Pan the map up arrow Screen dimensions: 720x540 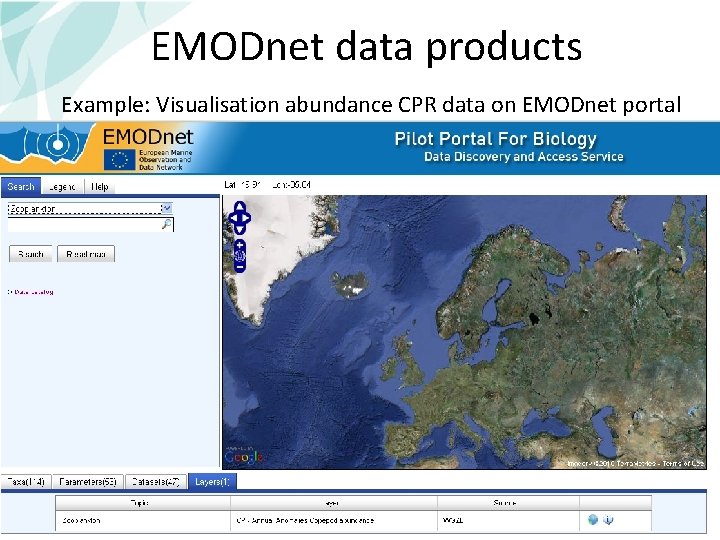pos(240,207)
